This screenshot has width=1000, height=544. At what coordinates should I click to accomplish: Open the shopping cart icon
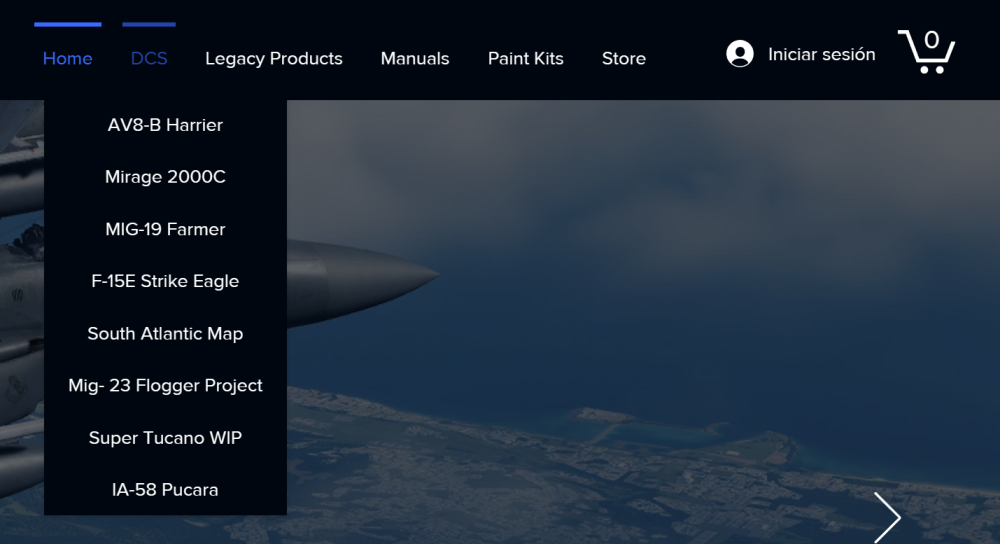tap(927, 52)
